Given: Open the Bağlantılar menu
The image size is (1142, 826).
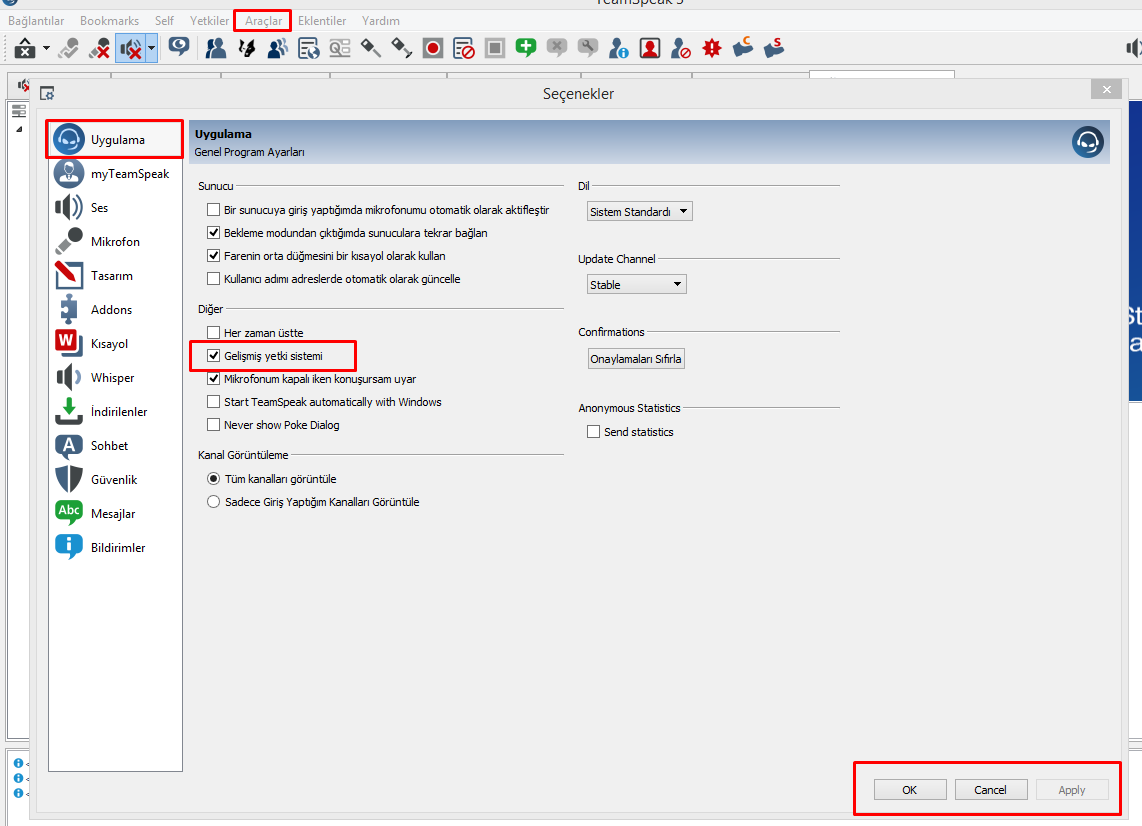Looking at the screenshot, I should [x=36, y=20].
